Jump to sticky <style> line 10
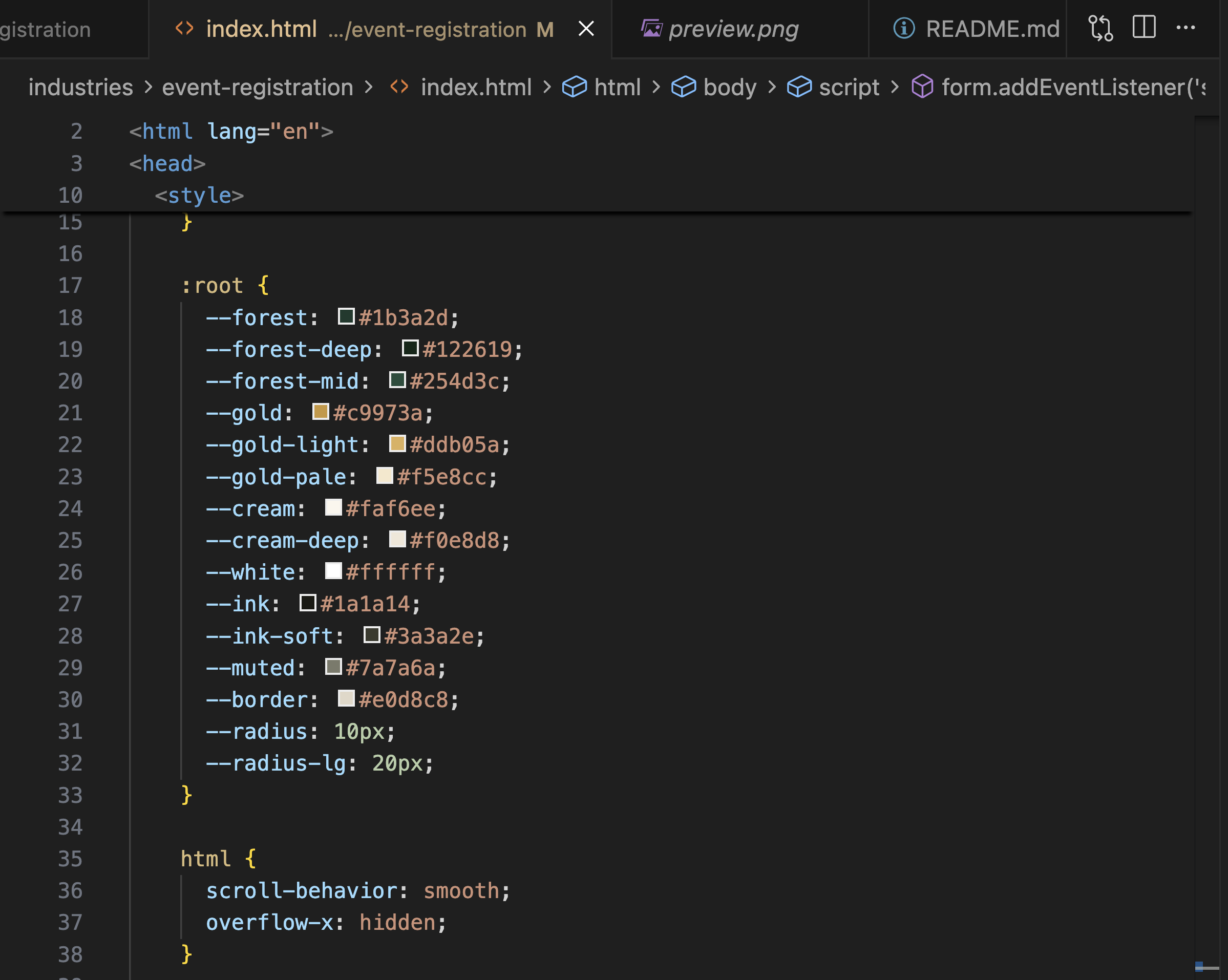1228x980 pixels. [199, 195]
